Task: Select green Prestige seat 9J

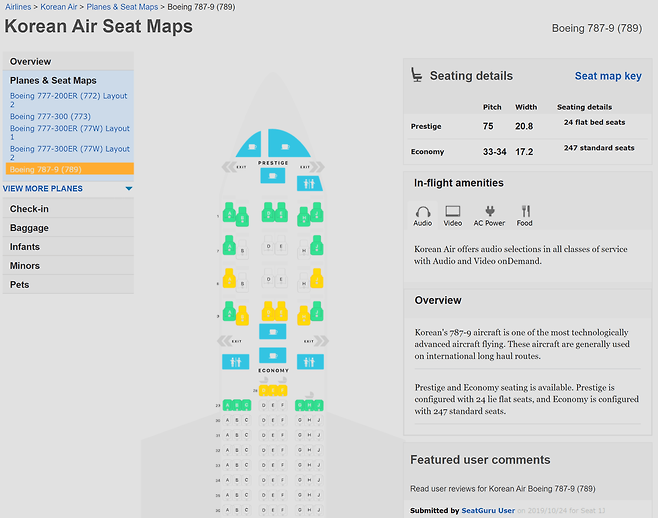Action: [317, 311]
